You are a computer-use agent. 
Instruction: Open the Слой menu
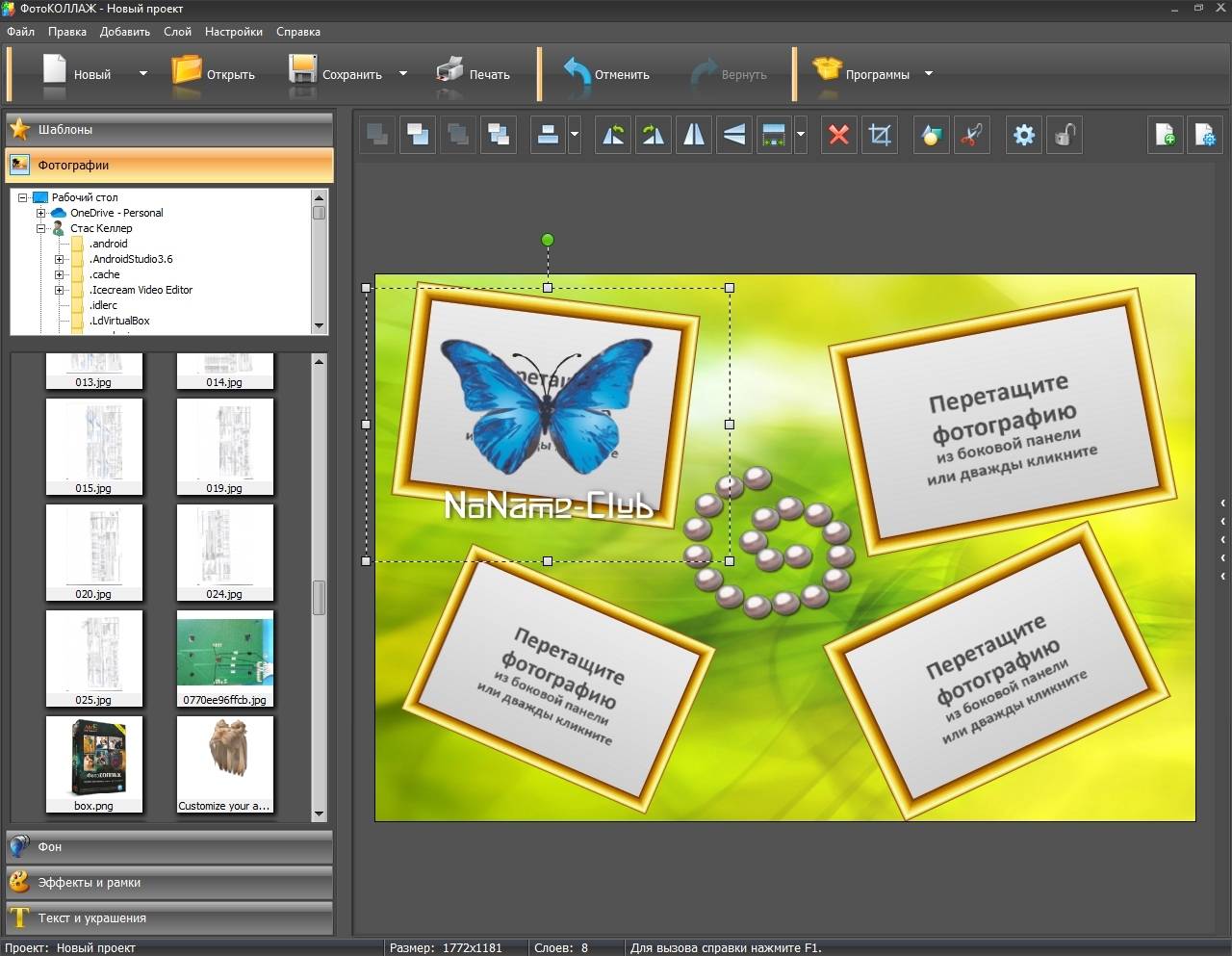[x=177, y=32]
